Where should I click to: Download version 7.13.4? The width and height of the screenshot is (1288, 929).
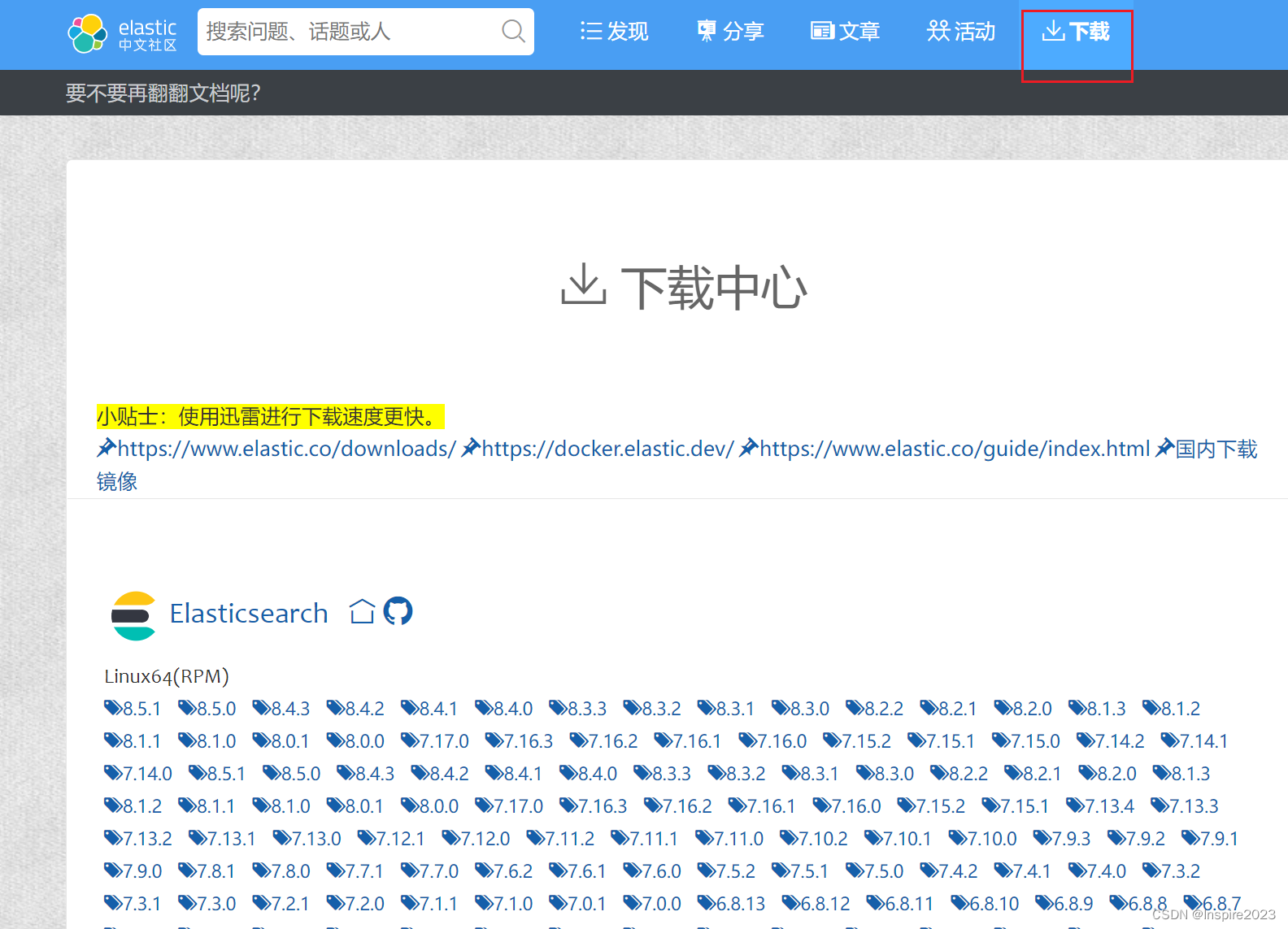[x=1100, y=806]
